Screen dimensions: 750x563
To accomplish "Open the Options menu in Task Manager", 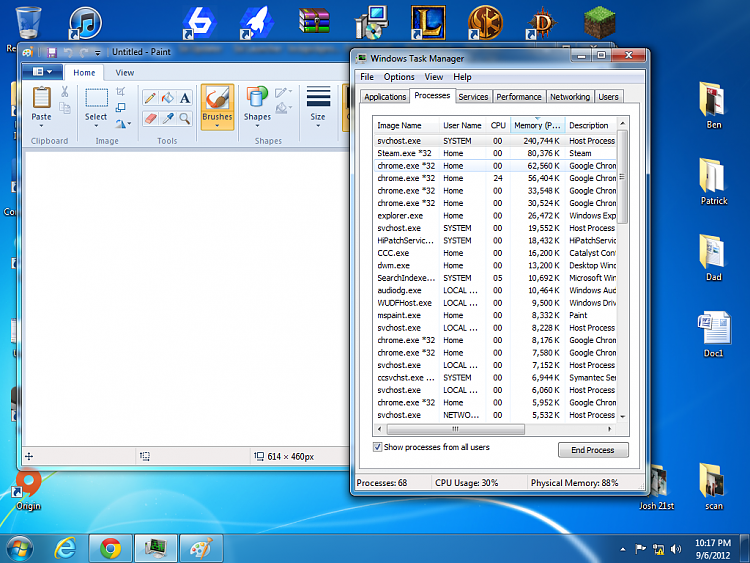I will pos(399,77).
